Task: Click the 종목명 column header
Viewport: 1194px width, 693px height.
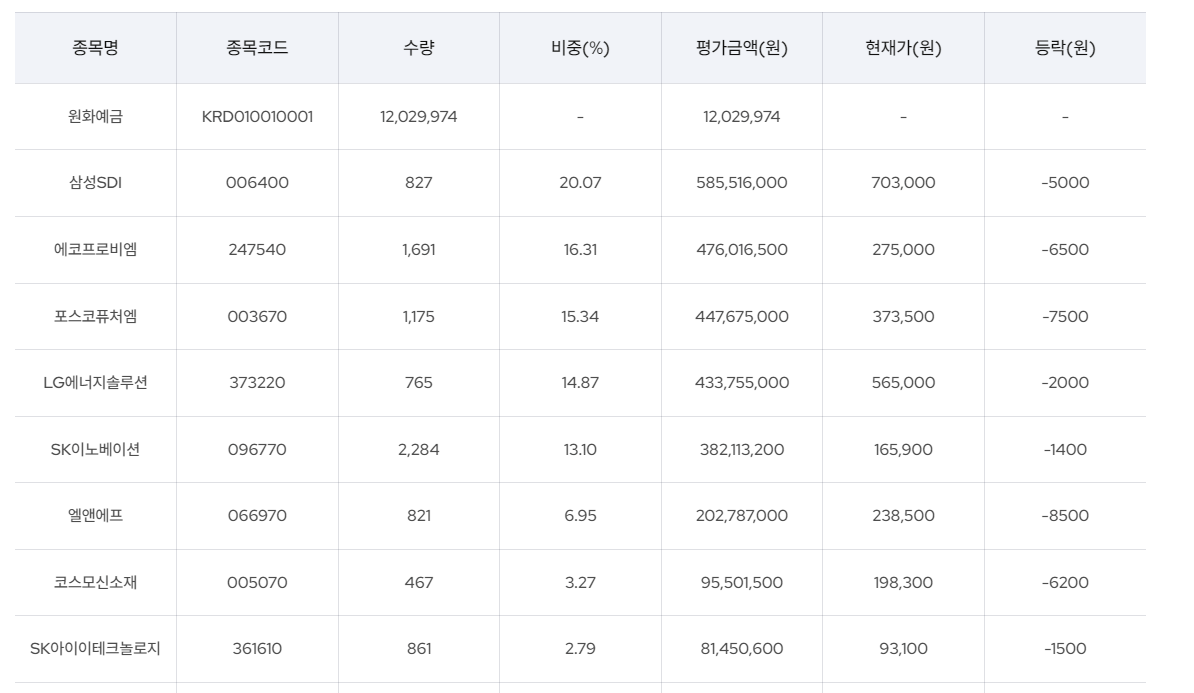Action: tap(95, 48)
